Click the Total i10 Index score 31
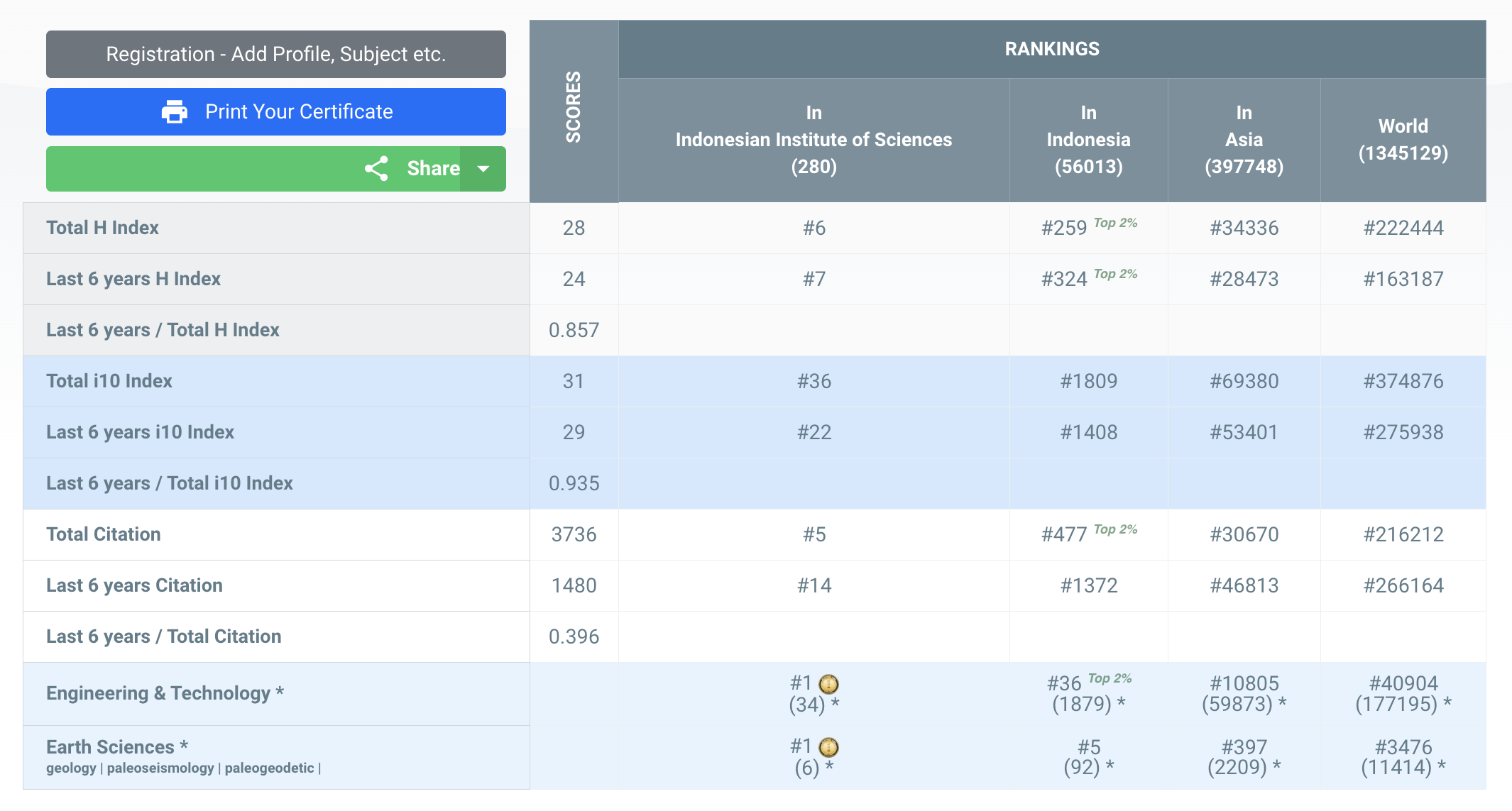The height and width of the screenshot is (811, 1512). (x=574, y=381)
